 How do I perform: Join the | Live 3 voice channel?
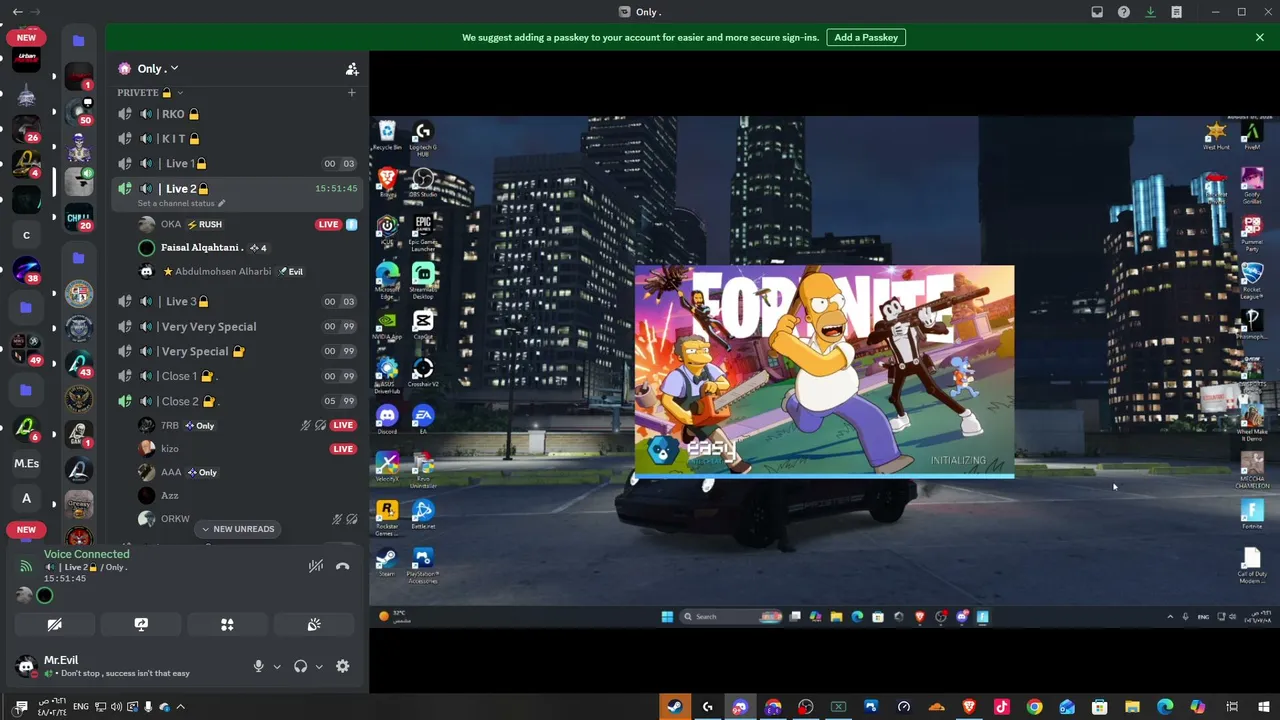(x=236, y=301)
